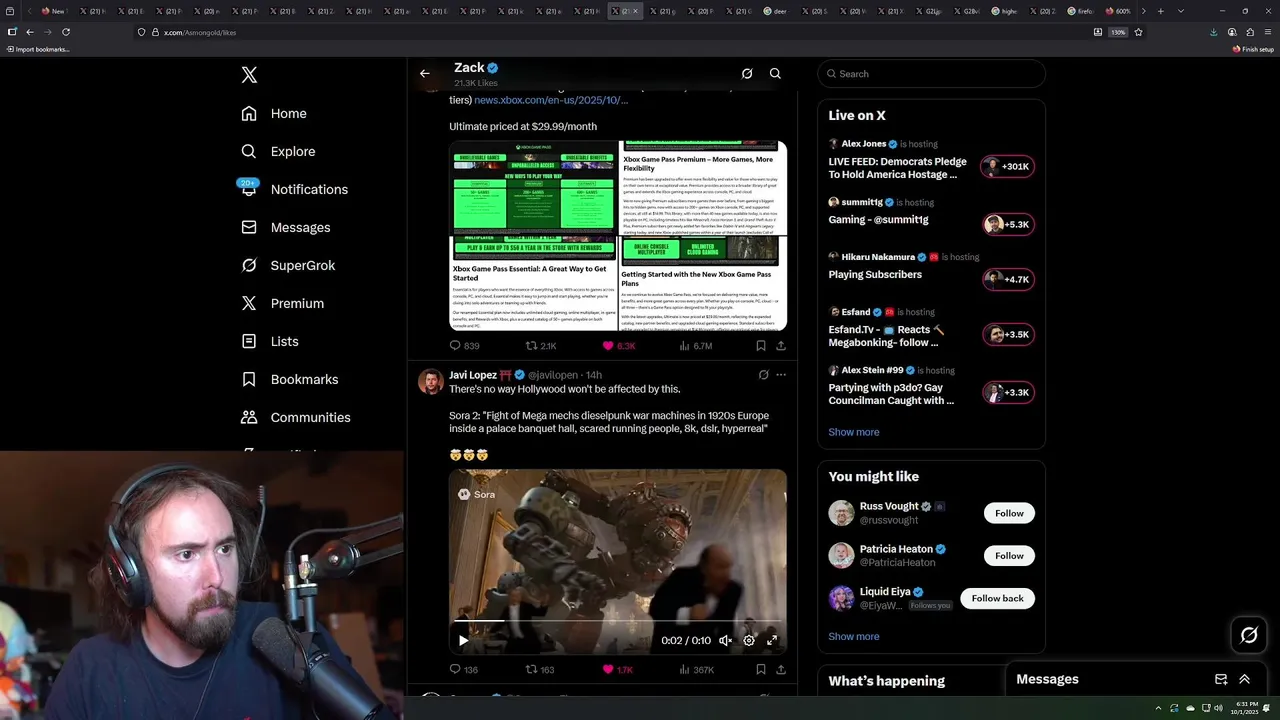Open Notifications in sidebar
This screenshot has height=720, width=1280.
tap(294, 189)
